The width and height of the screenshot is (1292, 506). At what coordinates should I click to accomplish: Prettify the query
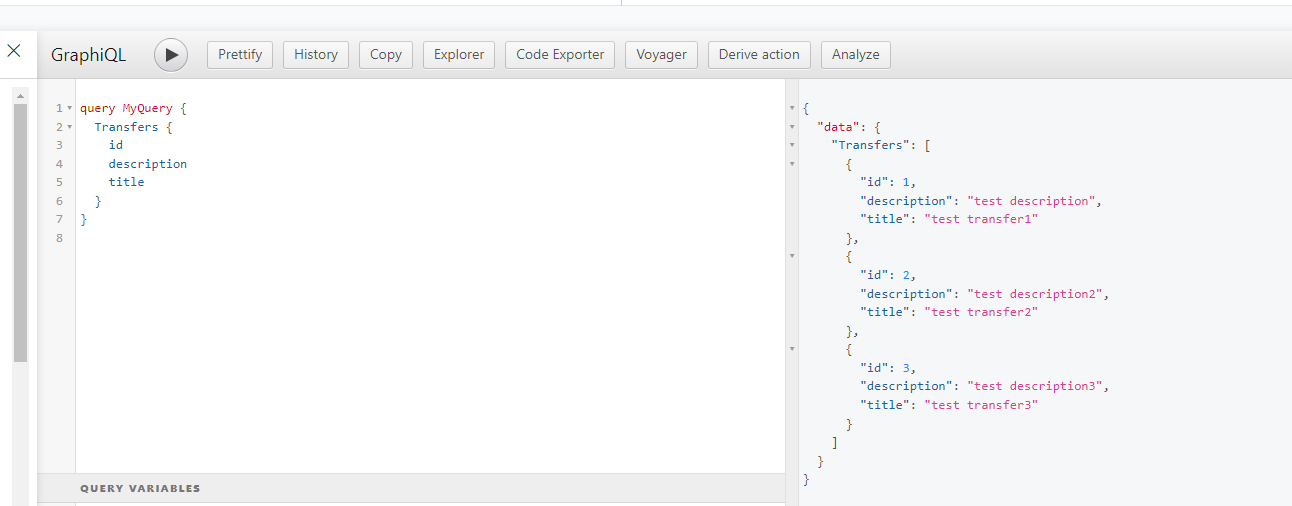tap(240, 55)
